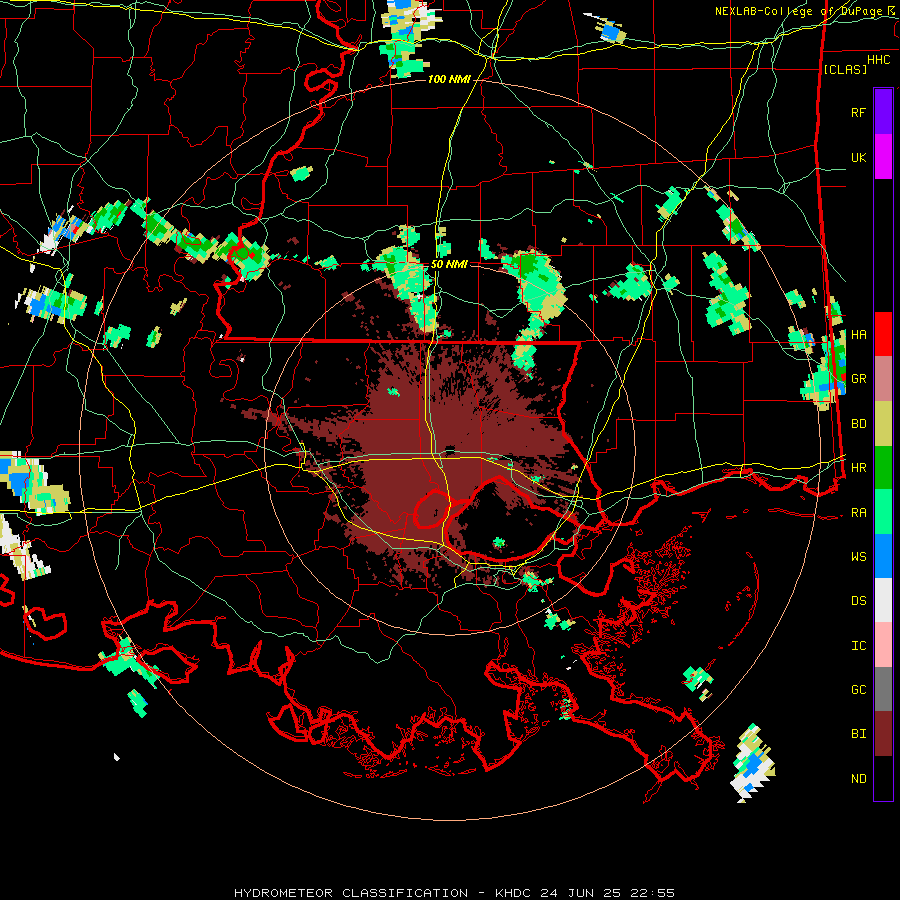Pick the light green RA legend swatch
The width and height of the screenshot is (900, 900).
click(x=883, y=512)
